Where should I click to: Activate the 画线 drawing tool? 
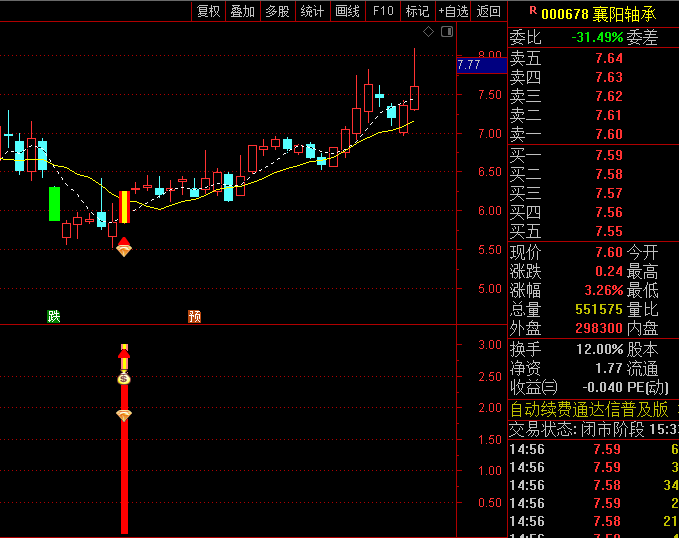tap(347, 11)
